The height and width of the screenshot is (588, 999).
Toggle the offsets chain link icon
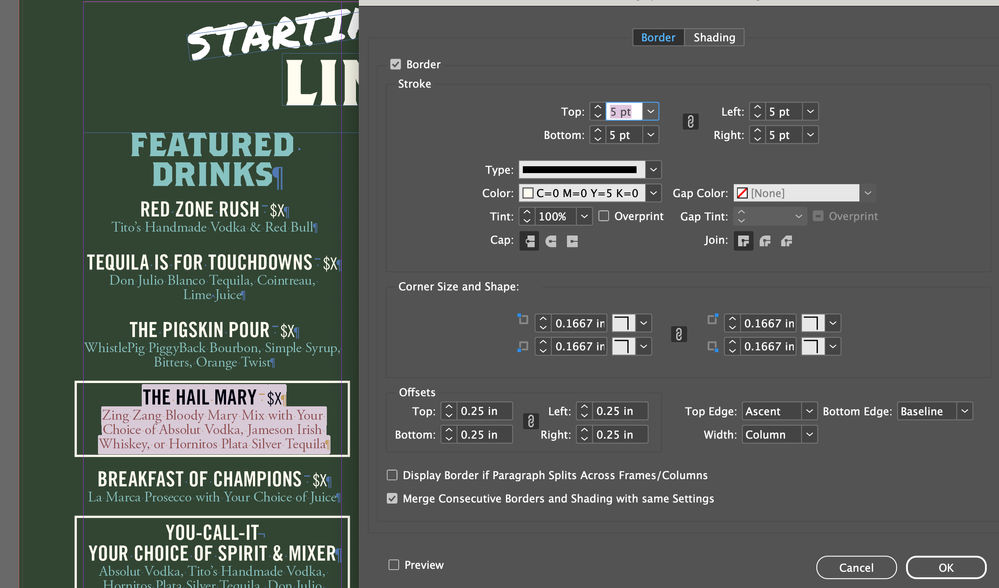coord(531,421)
